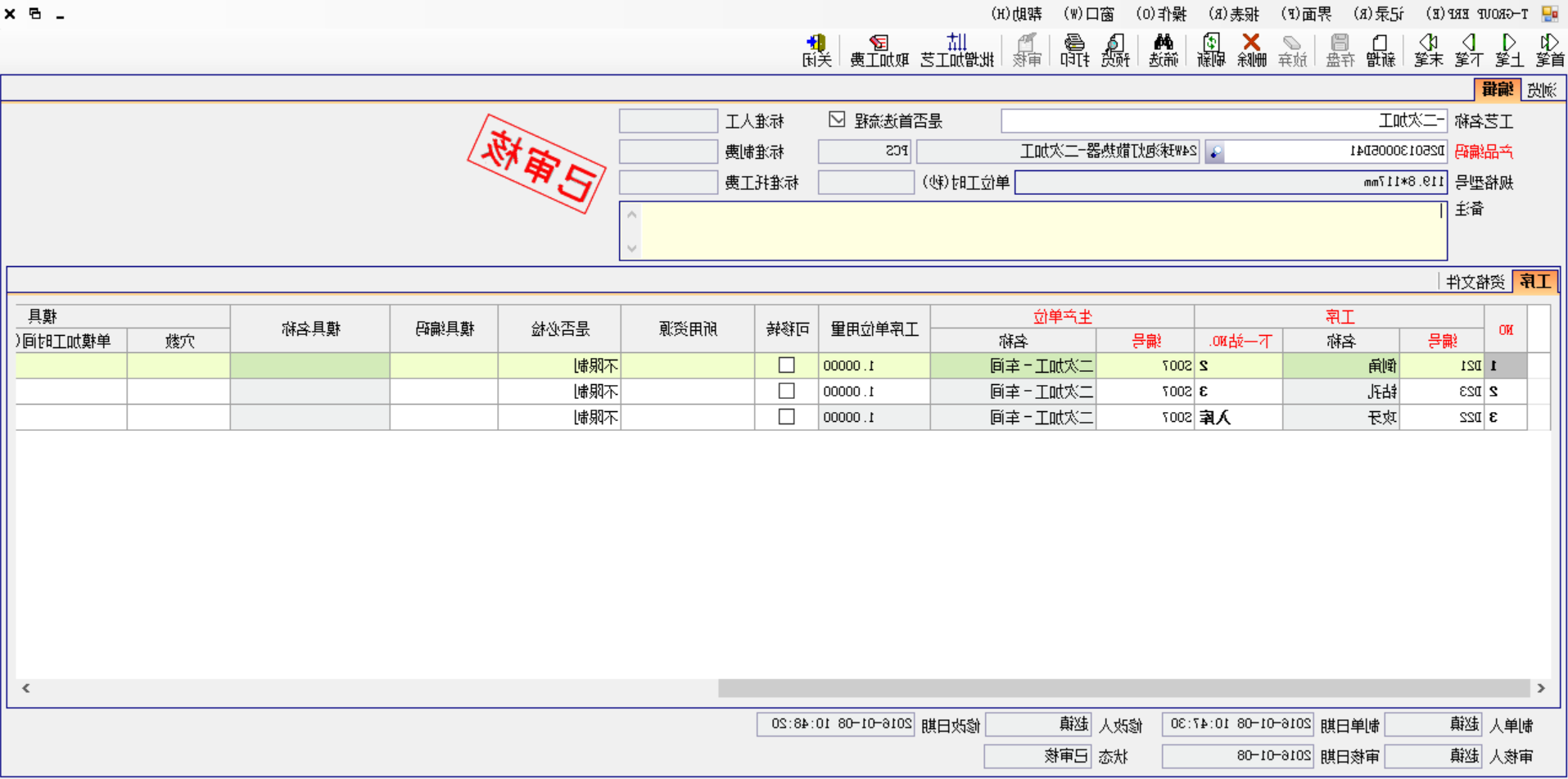
Task: Click the 批增加工艺 toolbar icon
Action: pos(956,49)
